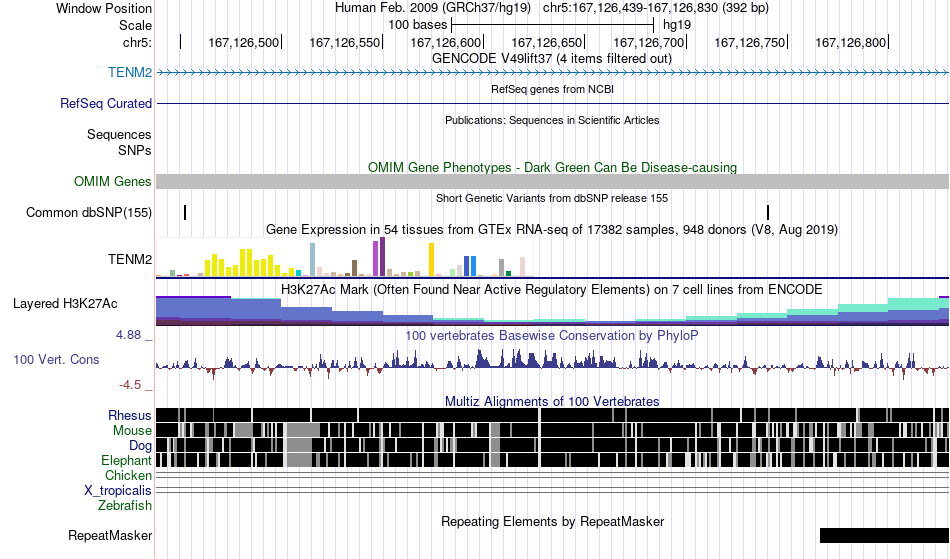950x559 pixels.
Task: Click the black RepeatMasker element block
Action: [x=885, y=535]
